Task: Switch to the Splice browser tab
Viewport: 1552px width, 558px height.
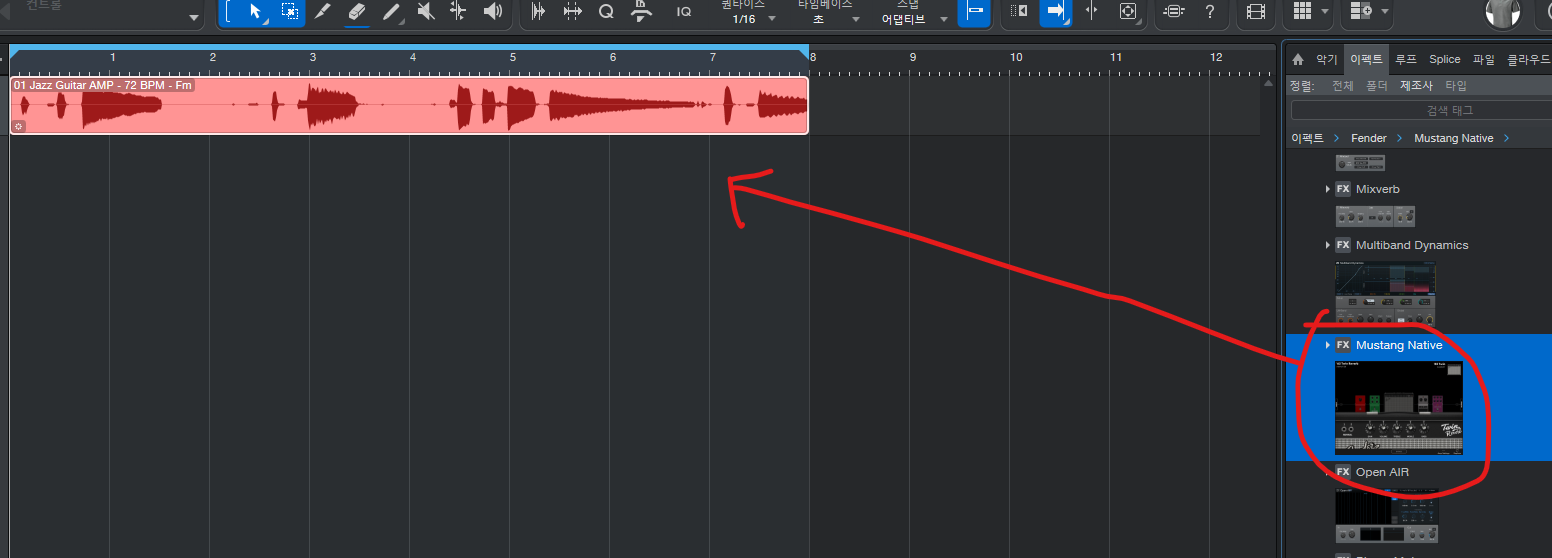Action: (1444, 59)
